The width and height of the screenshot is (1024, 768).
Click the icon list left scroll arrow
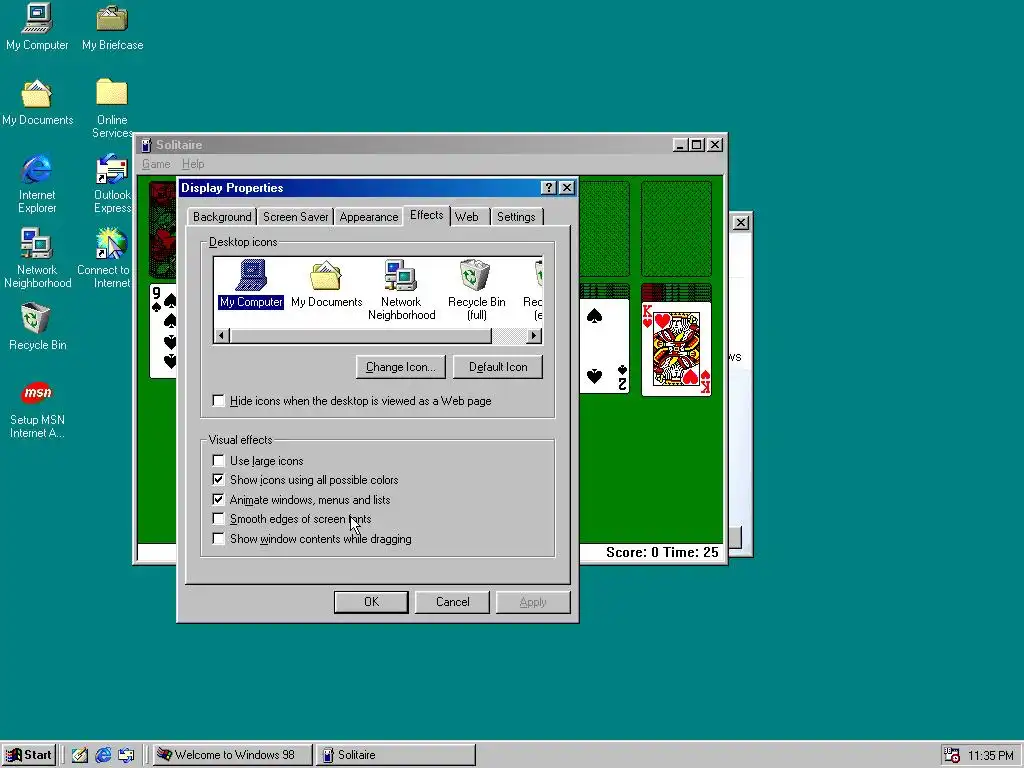tap(221, 336)
